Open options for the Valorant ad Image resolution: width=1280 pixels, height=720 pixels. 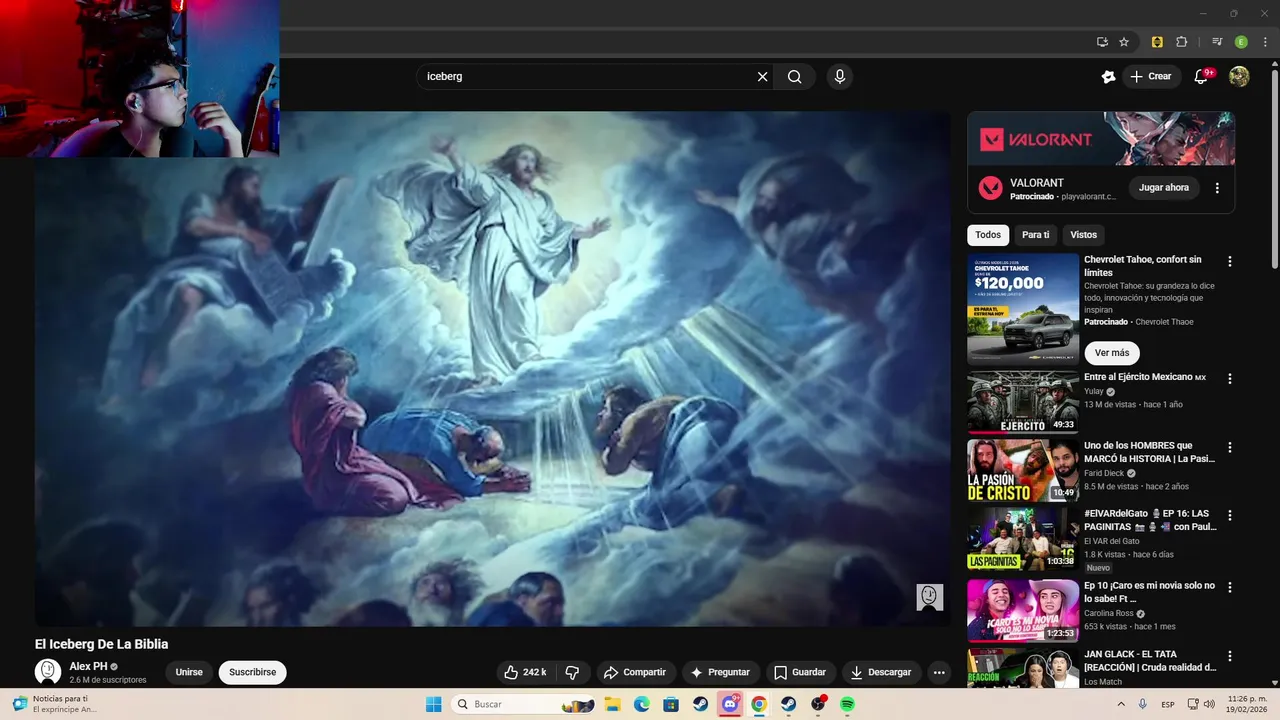(1217, 188)
